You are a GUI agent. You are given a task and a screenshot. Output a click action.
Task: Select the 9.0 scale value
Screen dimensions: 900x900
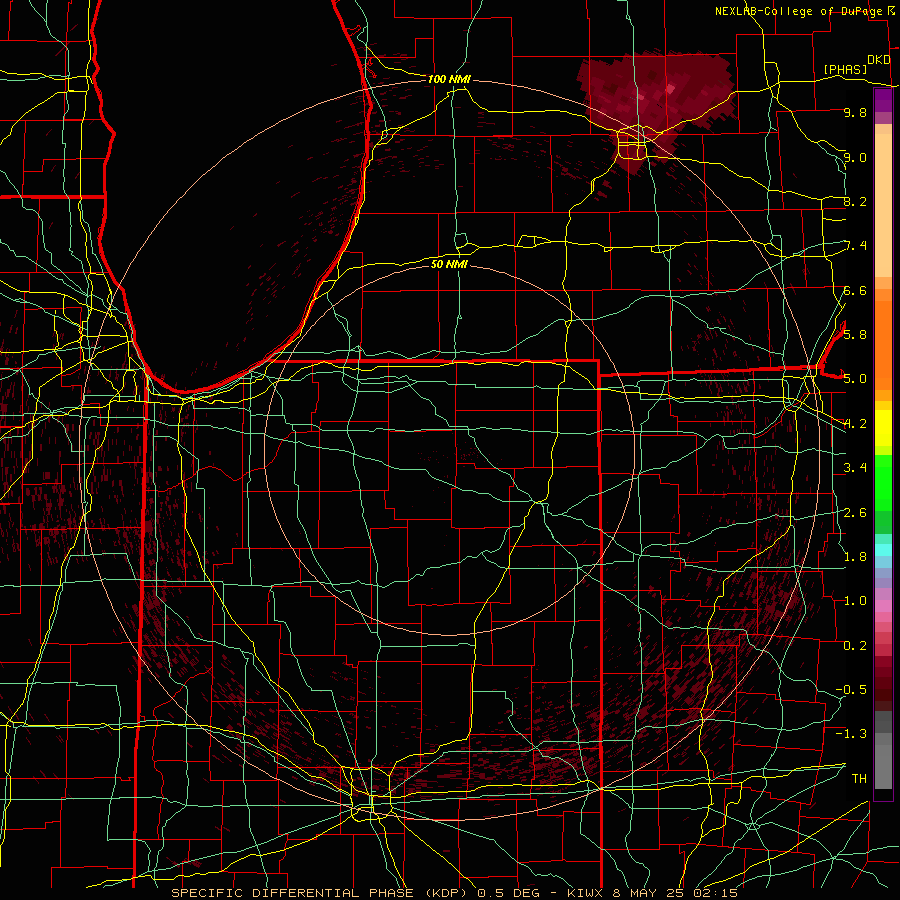coord(855,157)
